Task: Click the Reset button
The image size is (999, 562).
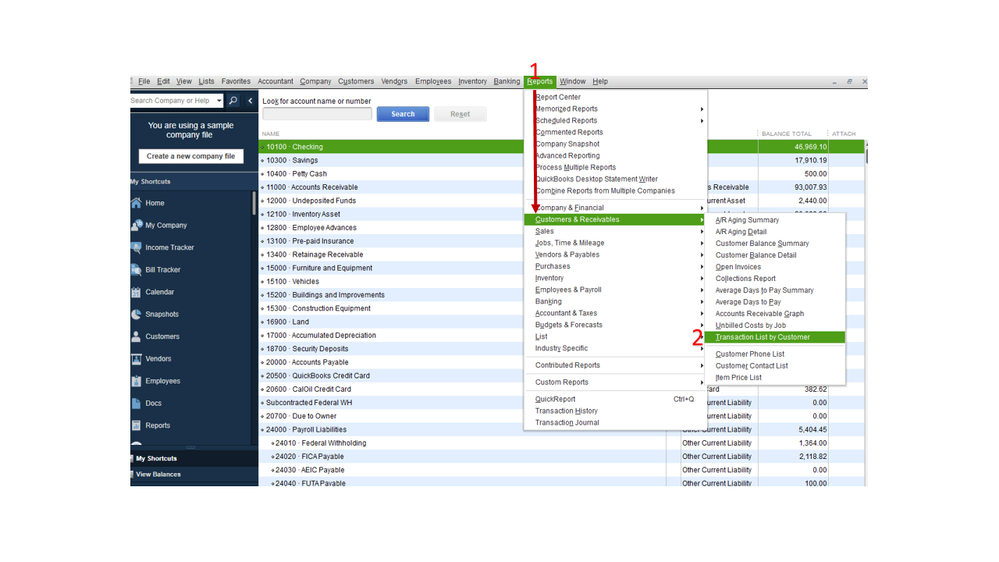Action: (x=460, y=114)
